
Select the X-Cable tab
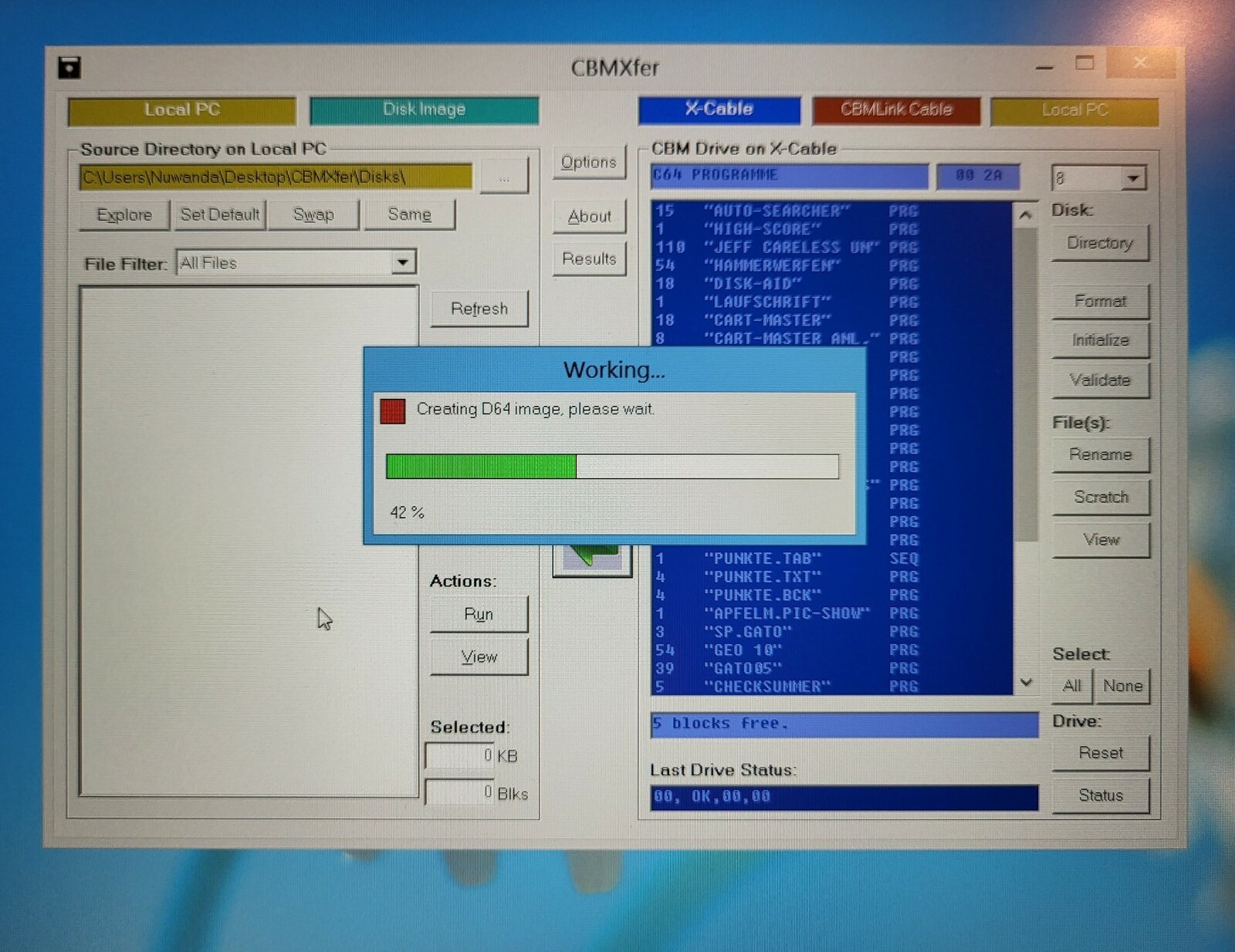pos(719,110)
